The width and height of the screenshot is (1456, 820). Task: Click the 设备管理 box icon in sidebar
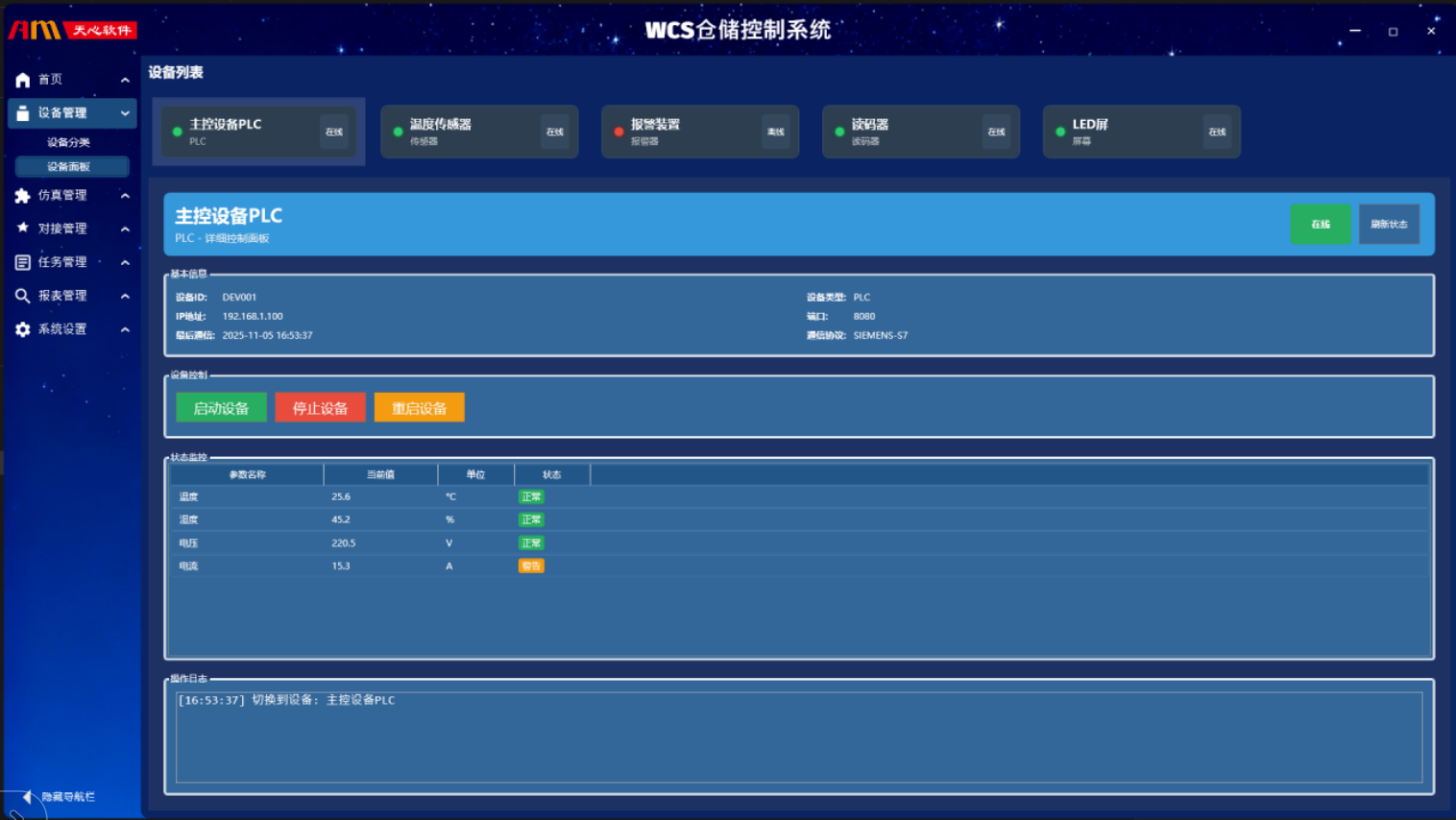pyautogui.click(x=23, y=113)
